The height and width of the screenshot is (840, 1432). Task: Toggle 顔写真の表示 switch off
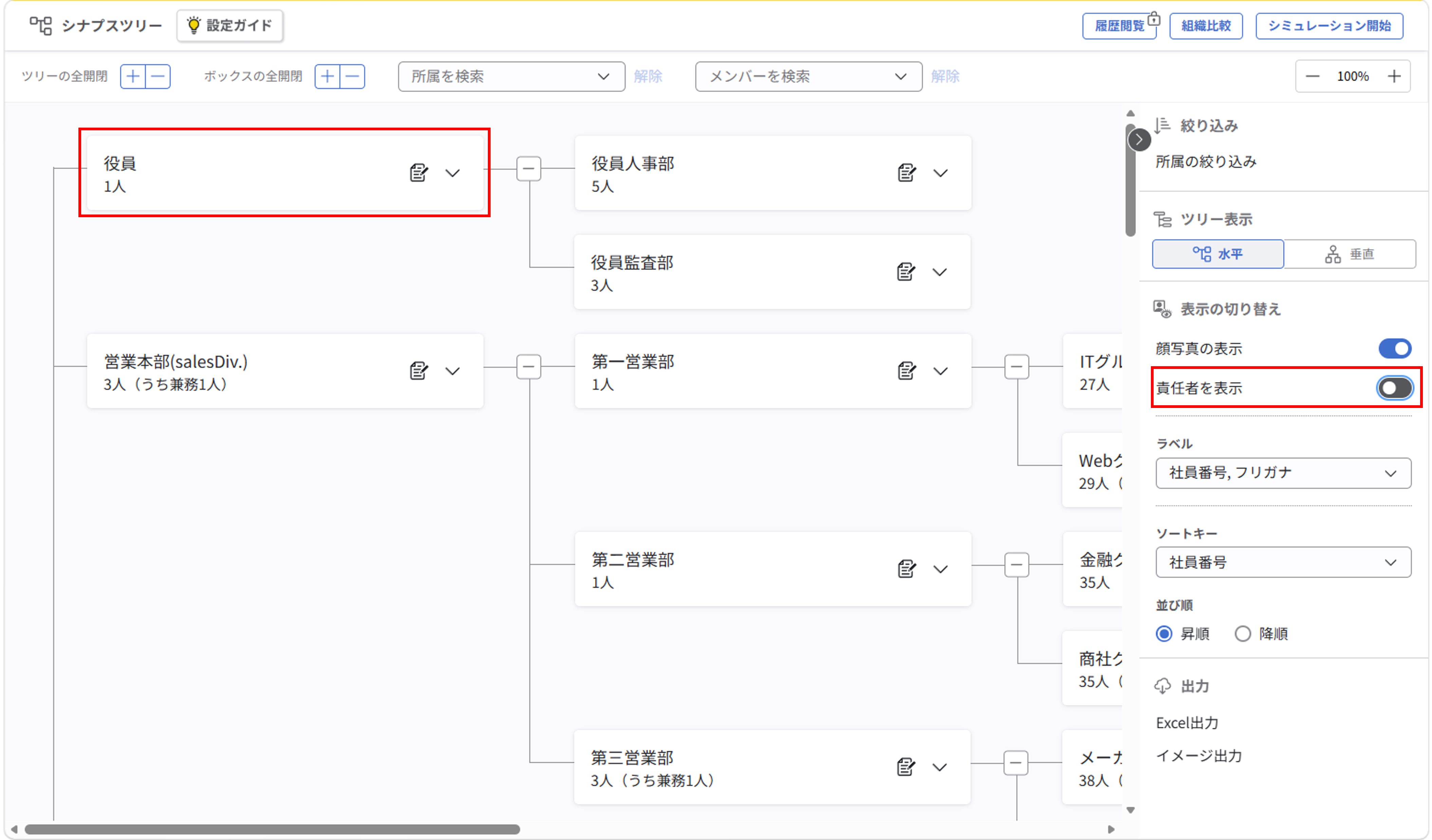click(1395, 348)
